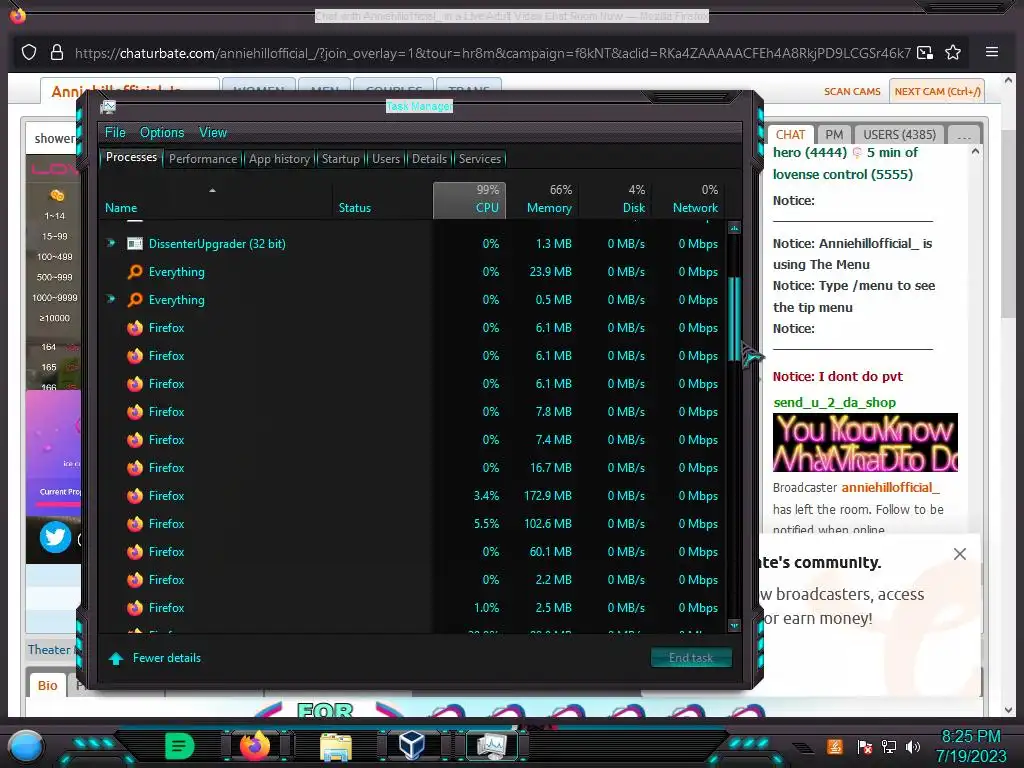Click the icon left of the bookmark star

(925, 52)
